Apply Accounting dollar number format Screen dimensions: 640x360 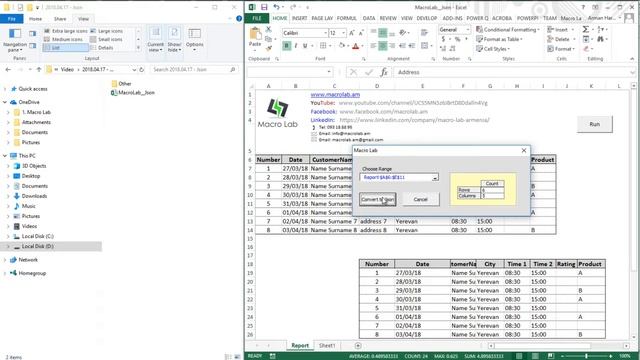tap(443, 39)
